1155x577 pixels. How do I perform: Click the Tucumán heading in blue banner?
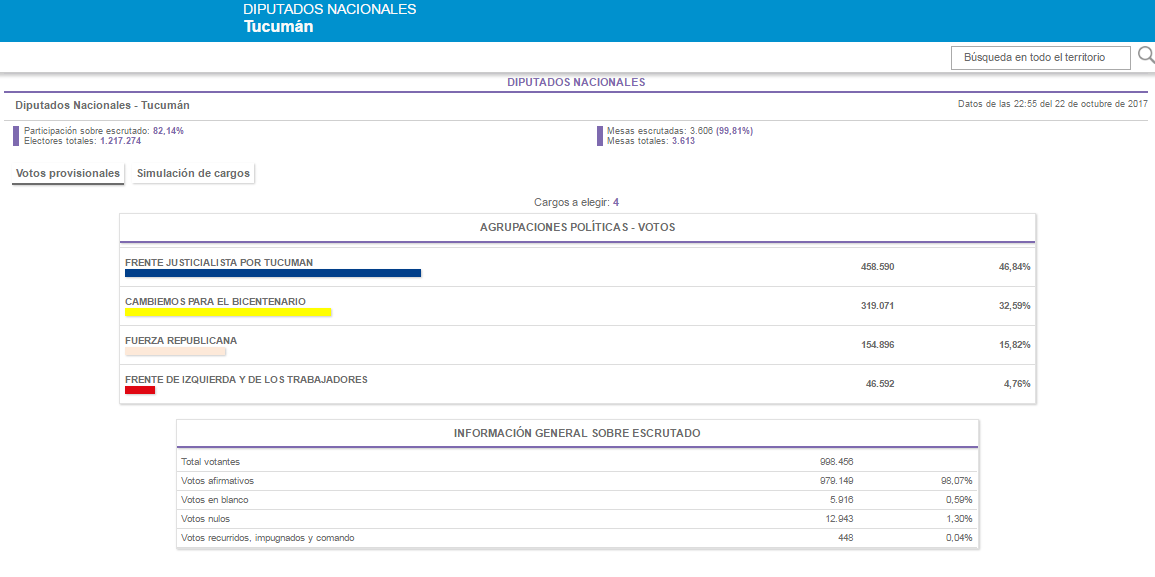tap(278, 27)
